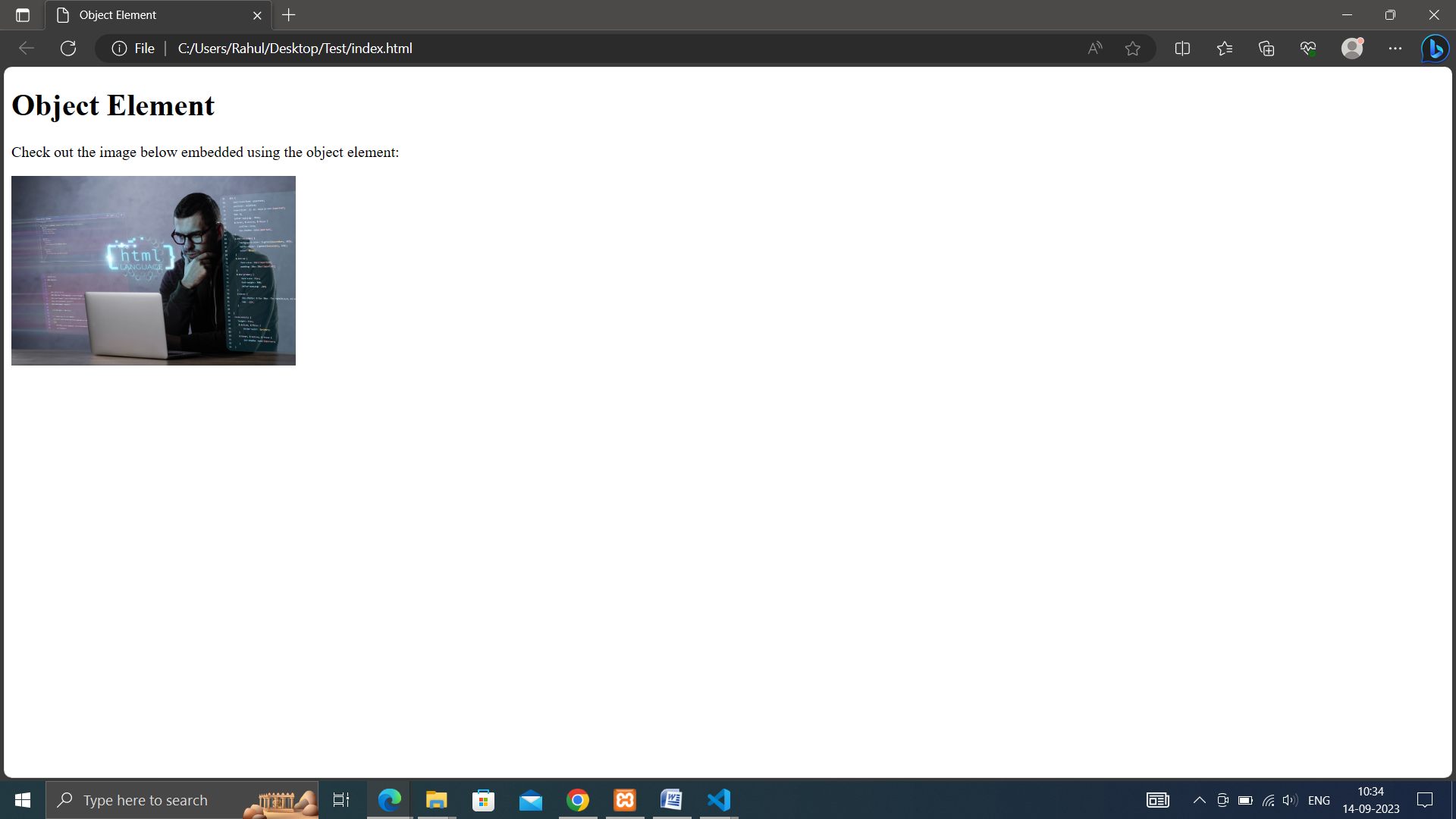1456x819 pixels.
Task: Open the Bing Copilot sidebar
Action: 1436,49
